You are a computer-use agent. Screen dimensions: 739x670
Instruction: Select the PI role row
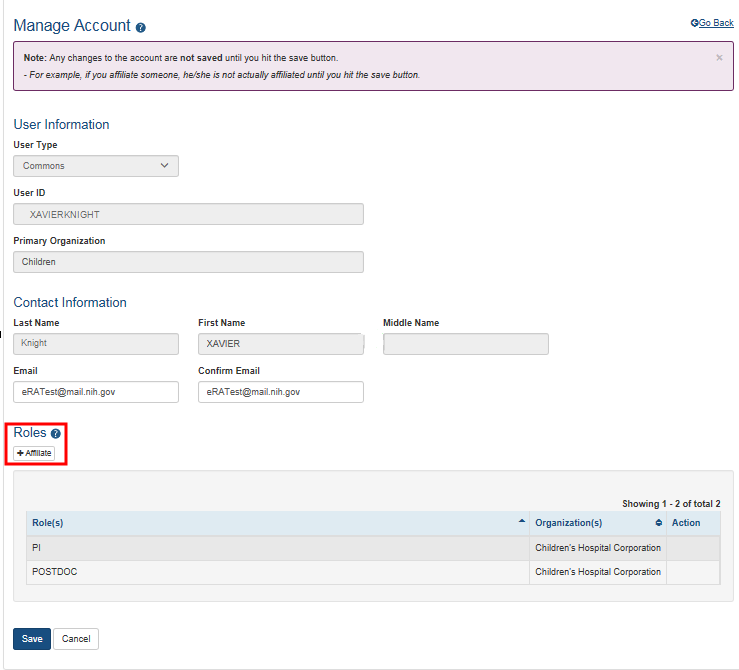pyautogui.click(x=277, y=548)
